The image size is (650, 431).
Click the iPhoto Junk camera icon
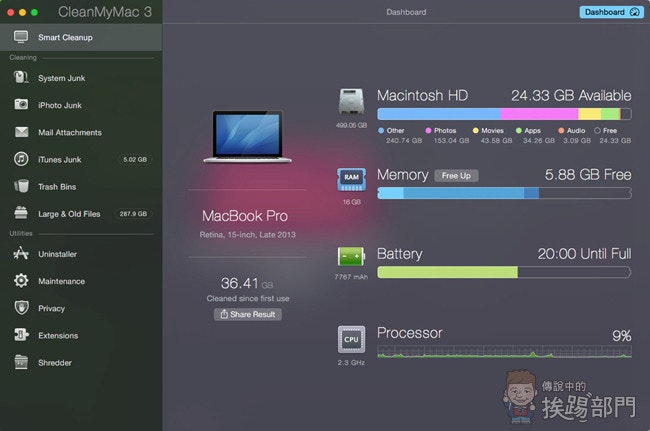(x=21, y=104)
